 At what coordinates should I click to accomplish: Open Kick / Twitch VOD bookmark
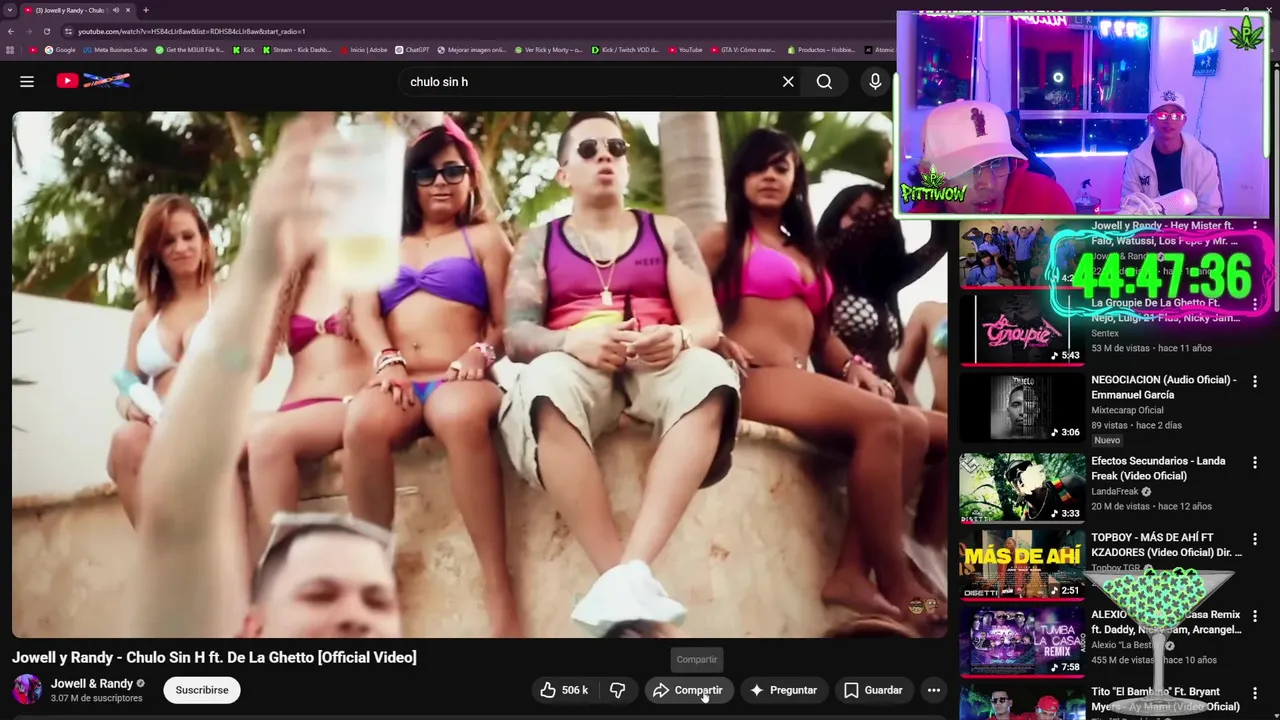(x=625, y=50)
